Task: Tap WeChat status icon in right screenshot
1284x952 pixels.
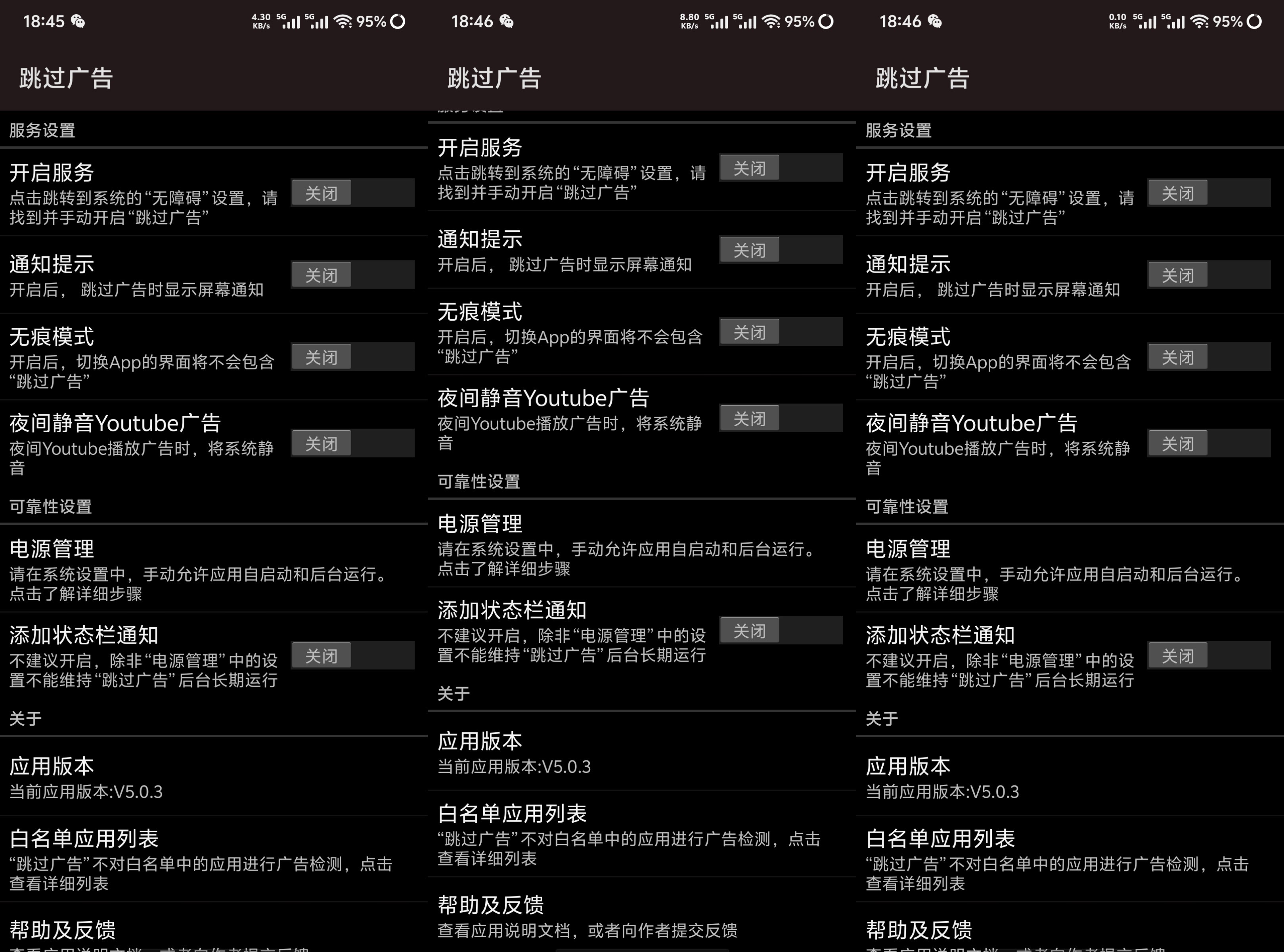Action: coord(934,22)
